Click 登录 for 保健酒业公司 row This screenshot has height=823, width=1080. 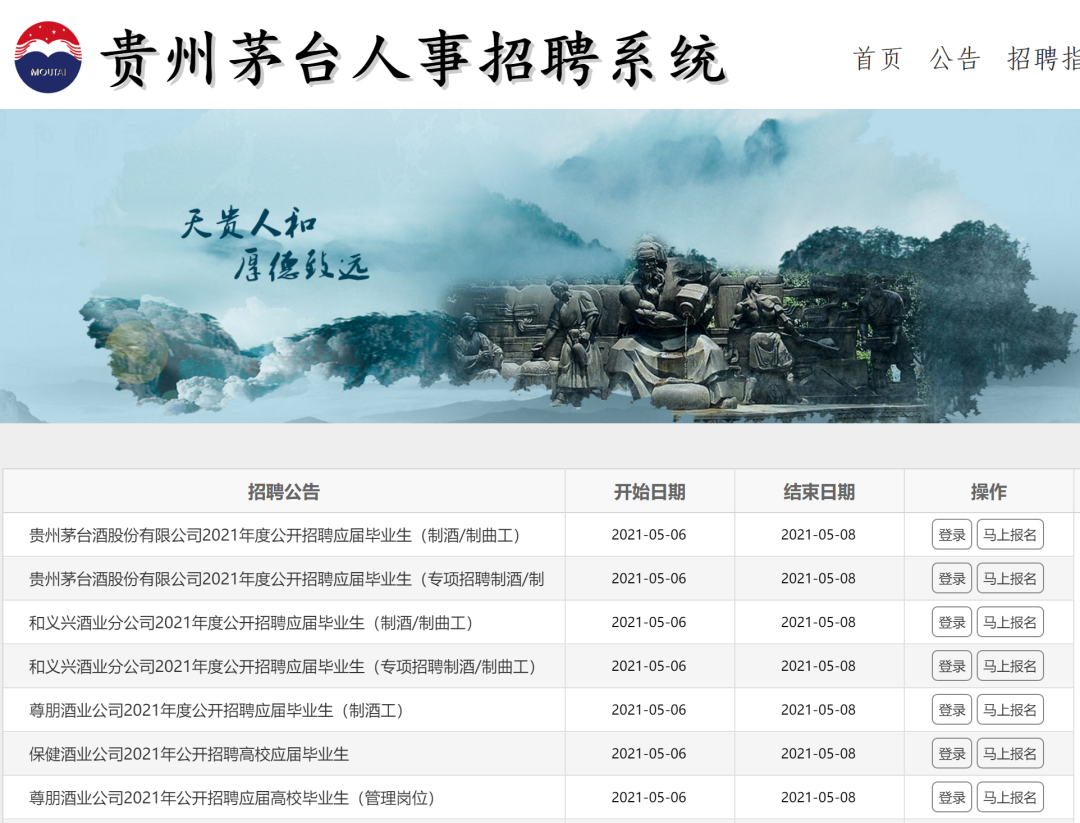click(x=952, y=753)
